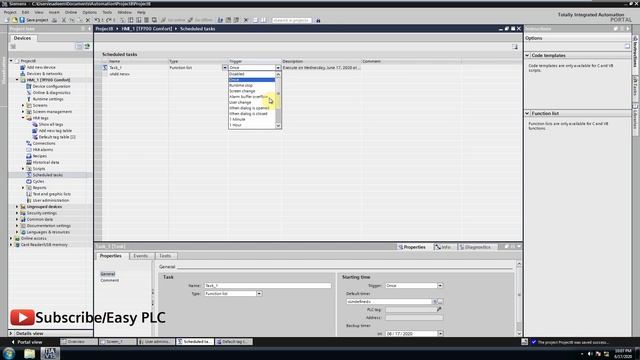The width and height of the screenshot is (640, 360).
Task: Click the Add new device icon in tree
Action: pyautogui.click(x=23, y=67)
